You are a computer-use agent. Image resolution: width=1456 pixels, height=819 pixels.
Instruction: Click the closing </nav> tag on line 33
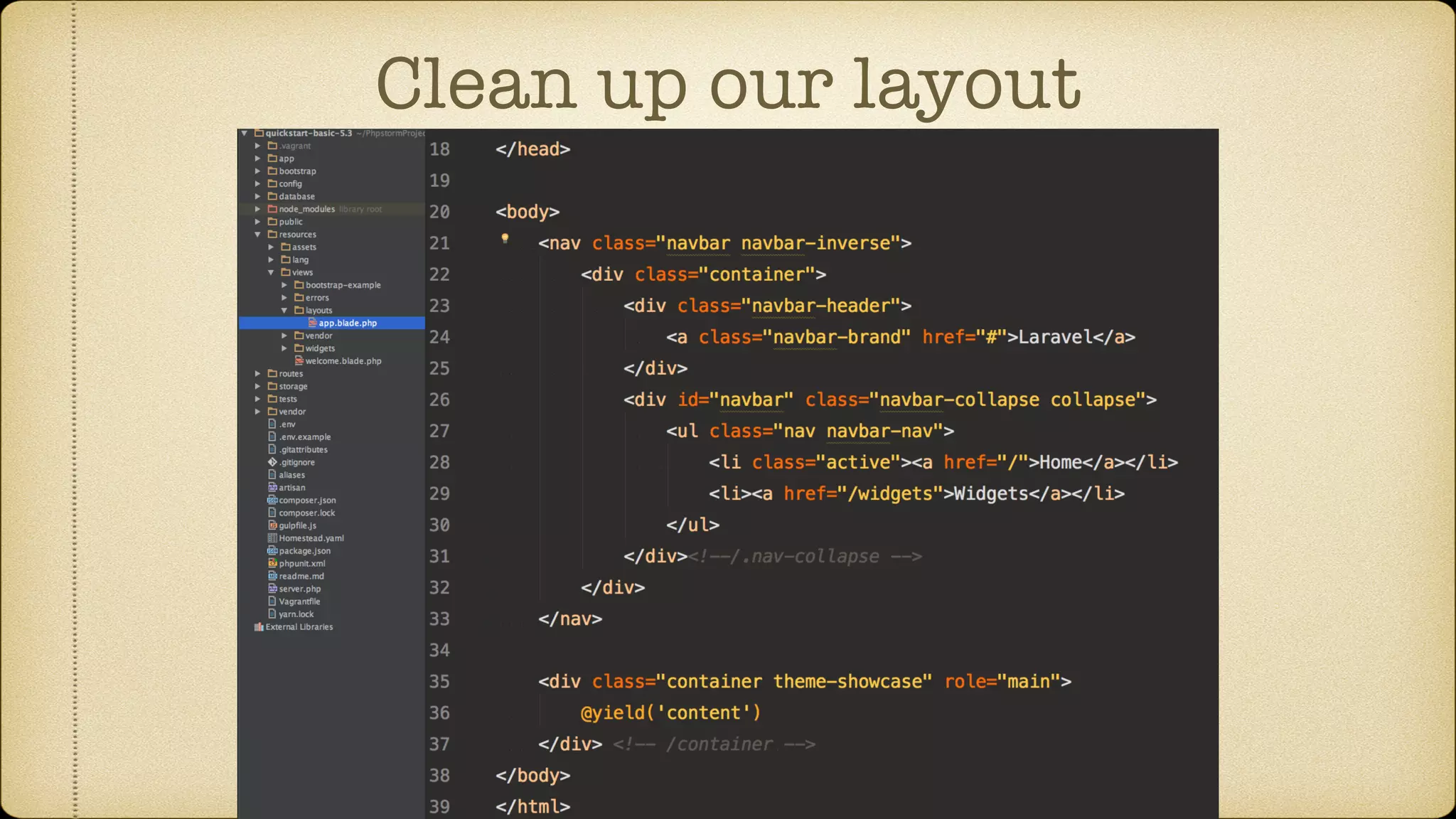(x=570, y=619)
